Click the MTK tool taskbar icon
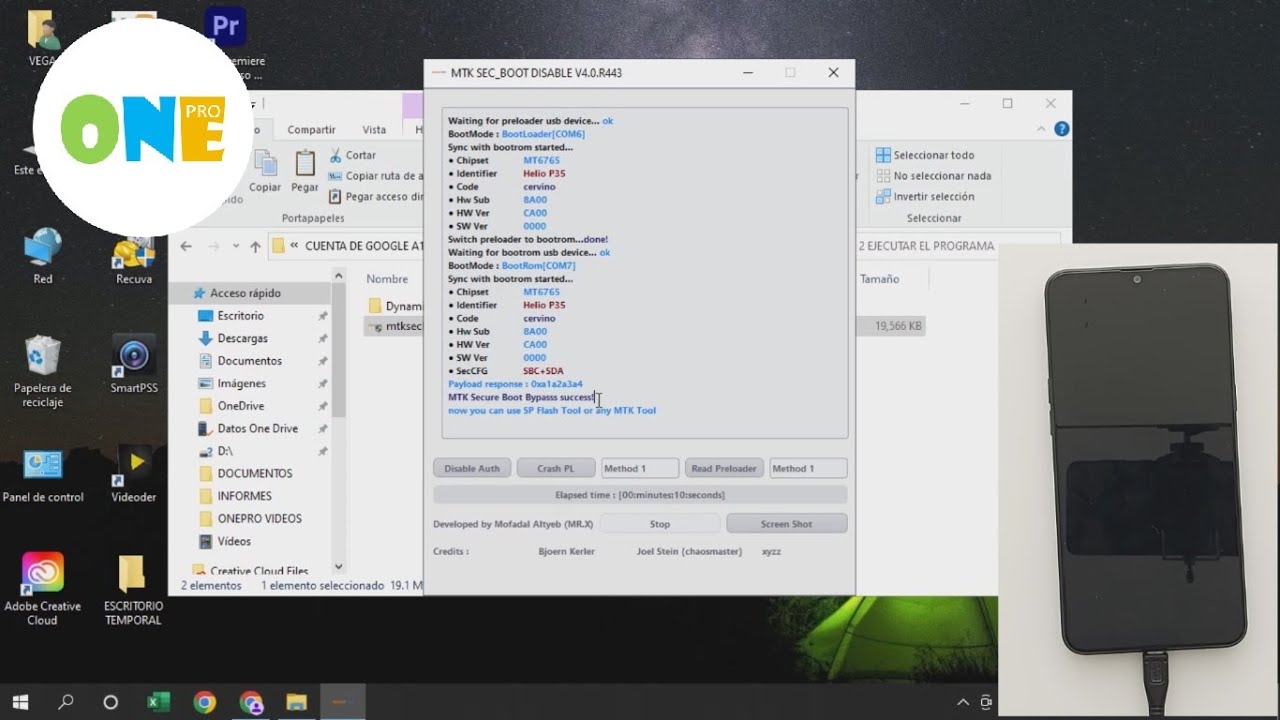Screen dimensions: 1280x720 point(342,702)
